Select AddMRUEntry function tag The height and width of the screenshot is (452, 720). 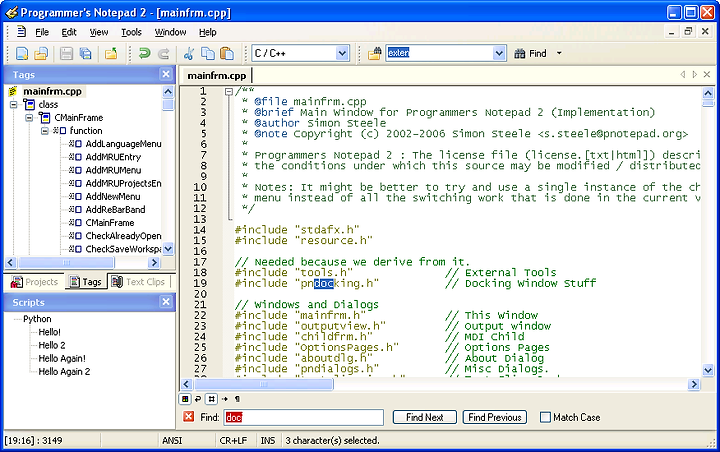(x=113, y=157)
